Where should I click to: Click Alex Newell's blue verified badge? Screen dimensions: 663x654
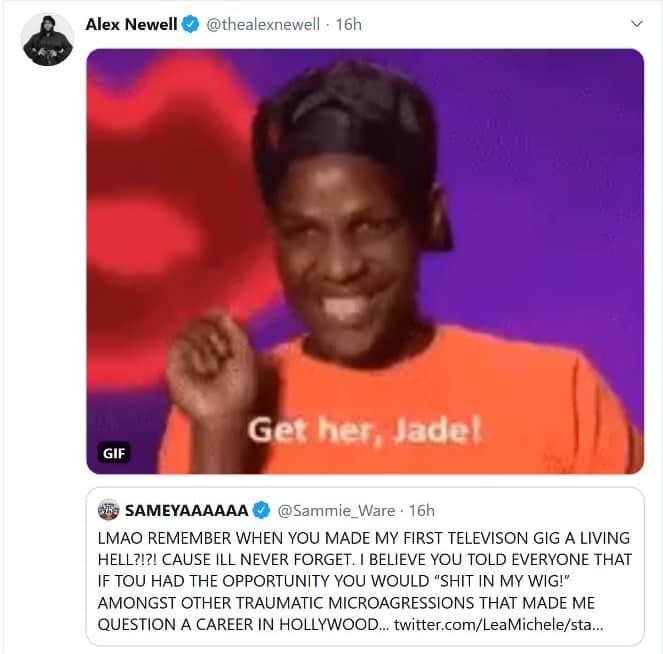[x=190, y=24]
